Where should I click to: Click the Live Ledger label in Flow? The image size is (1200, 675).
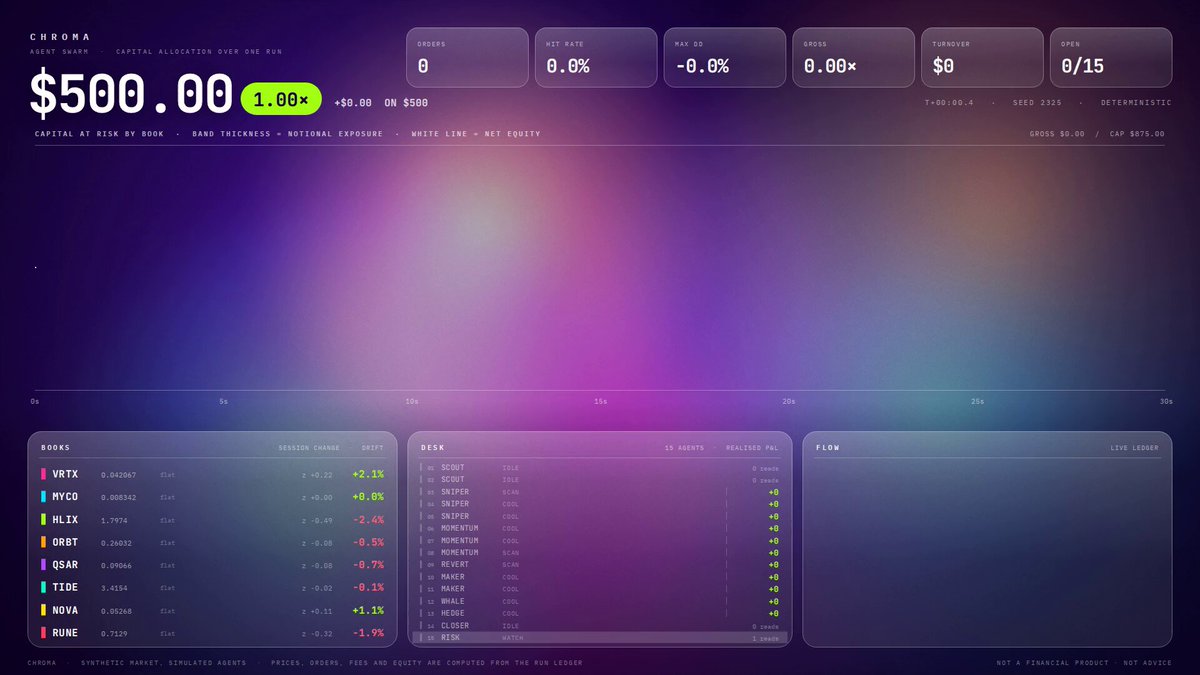coord(1135,448)
